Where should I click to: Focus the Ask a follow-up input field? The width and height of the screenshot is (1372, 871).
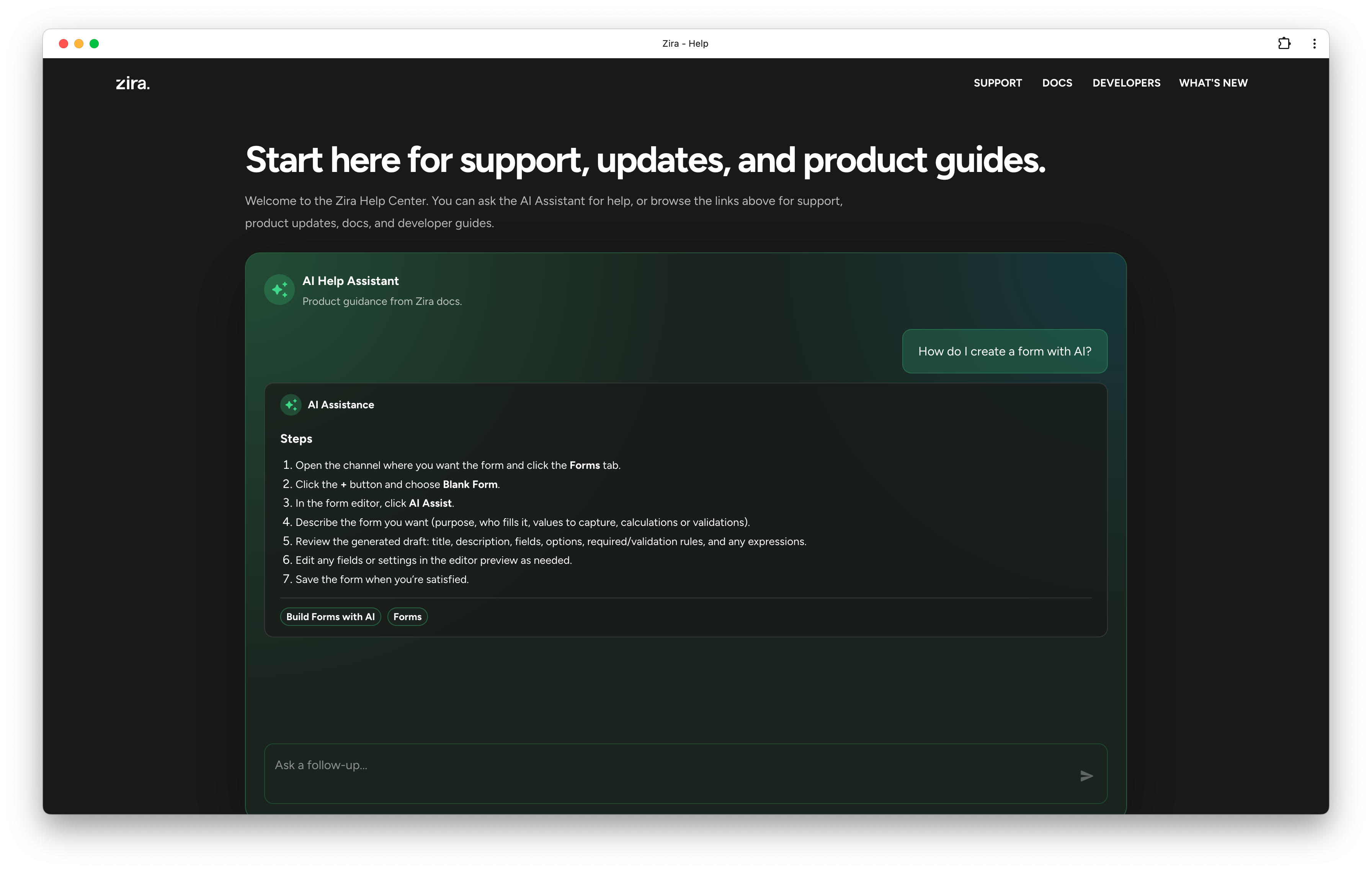pos(686,774)
